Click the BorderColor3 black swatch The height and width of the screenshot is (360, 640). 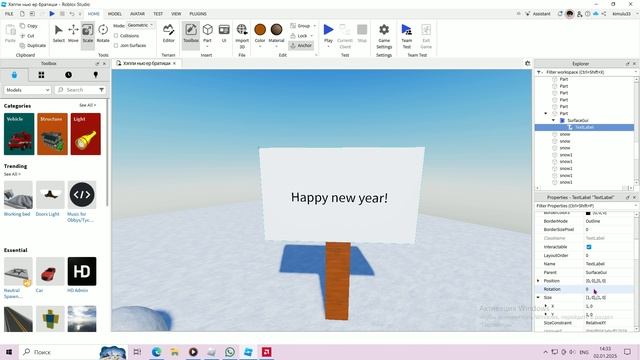coord(588,213)
